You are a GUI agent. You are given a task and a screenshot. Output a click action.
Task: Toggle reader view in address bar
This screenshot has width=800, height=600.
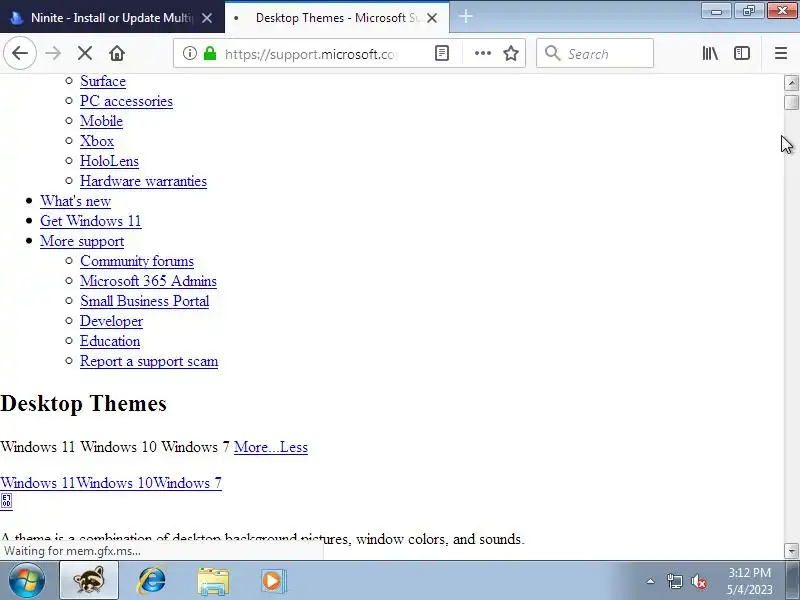click(442, 53)
